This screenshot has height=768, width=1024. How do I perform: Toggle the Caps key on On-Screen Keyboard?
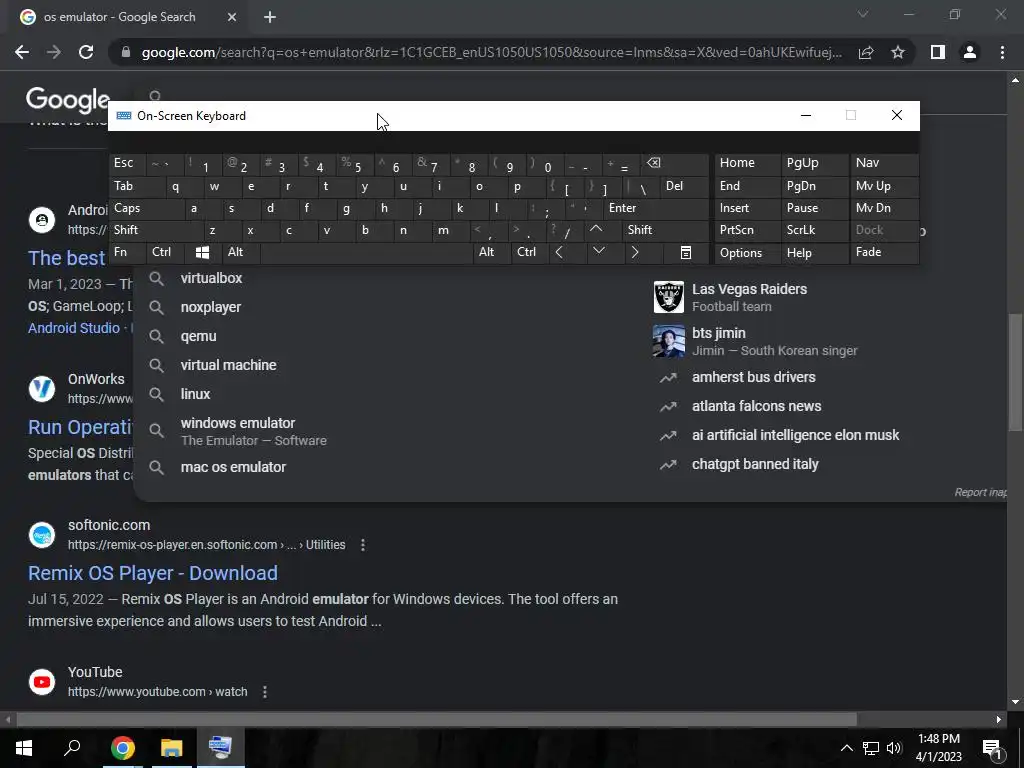click(x=145, y=208)
